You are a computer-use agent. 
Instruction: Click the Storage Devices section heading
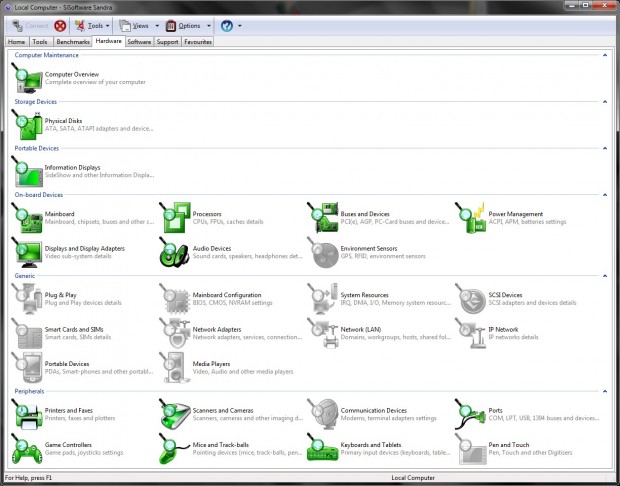coord(36,102)
